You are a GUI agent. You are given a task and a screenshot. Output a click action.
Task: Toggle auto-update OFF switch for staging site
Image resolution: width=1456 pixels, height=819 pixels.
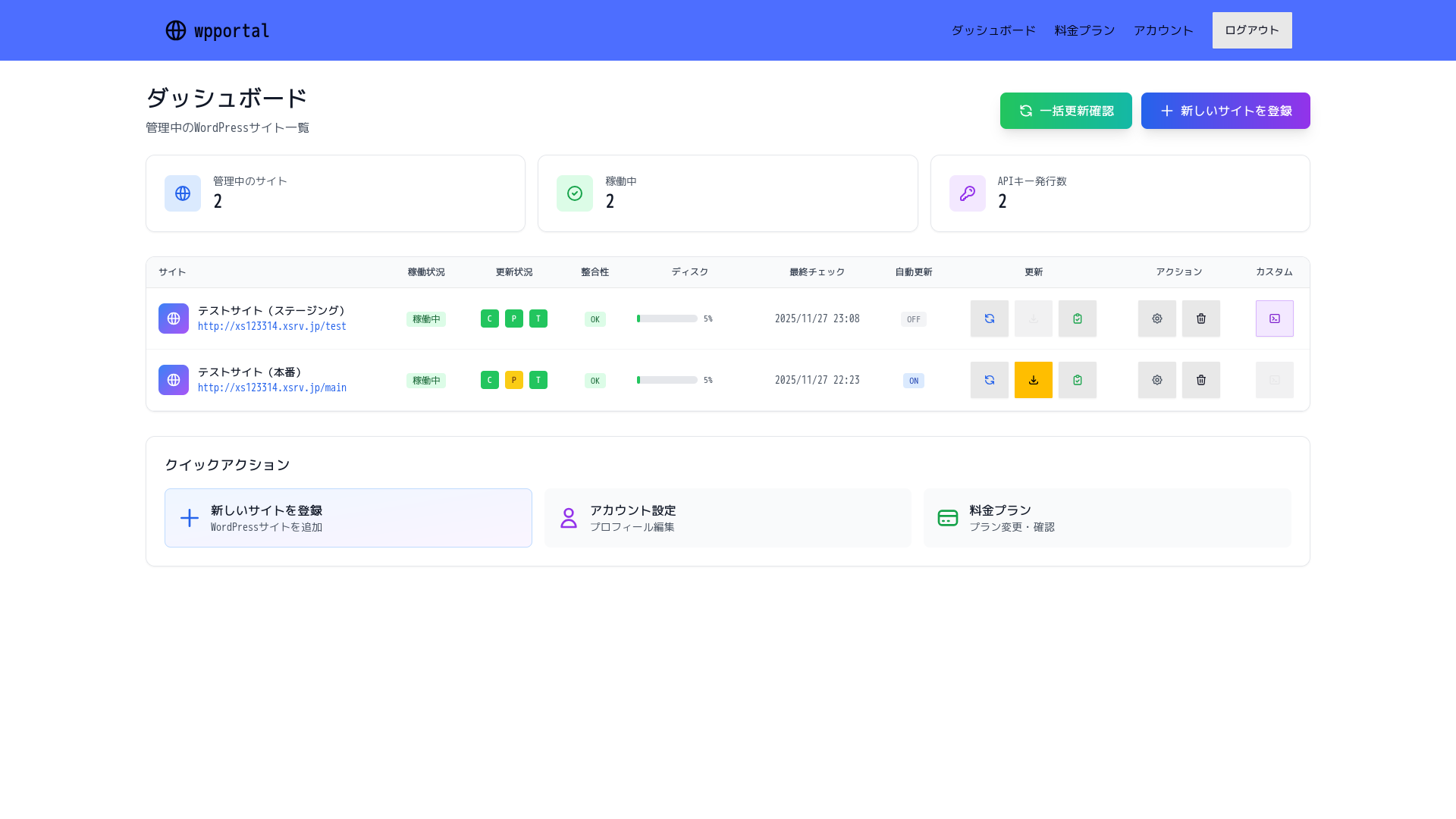[913, 318]
